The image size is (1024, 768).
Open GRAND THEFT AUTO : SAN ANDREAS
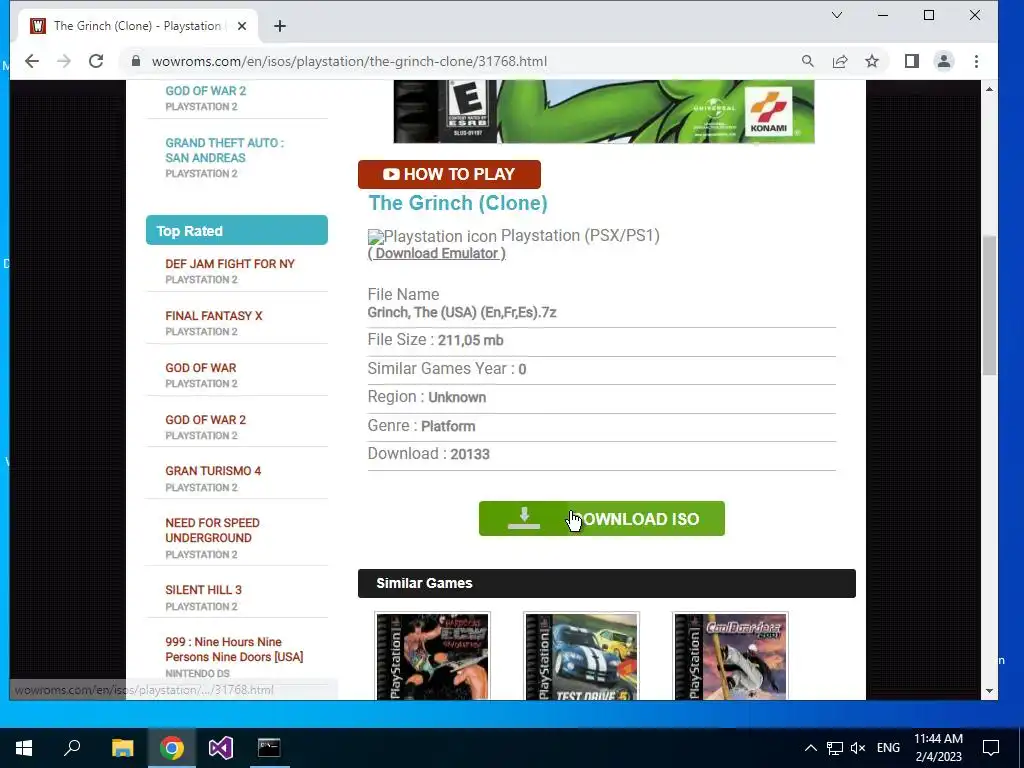225,150
